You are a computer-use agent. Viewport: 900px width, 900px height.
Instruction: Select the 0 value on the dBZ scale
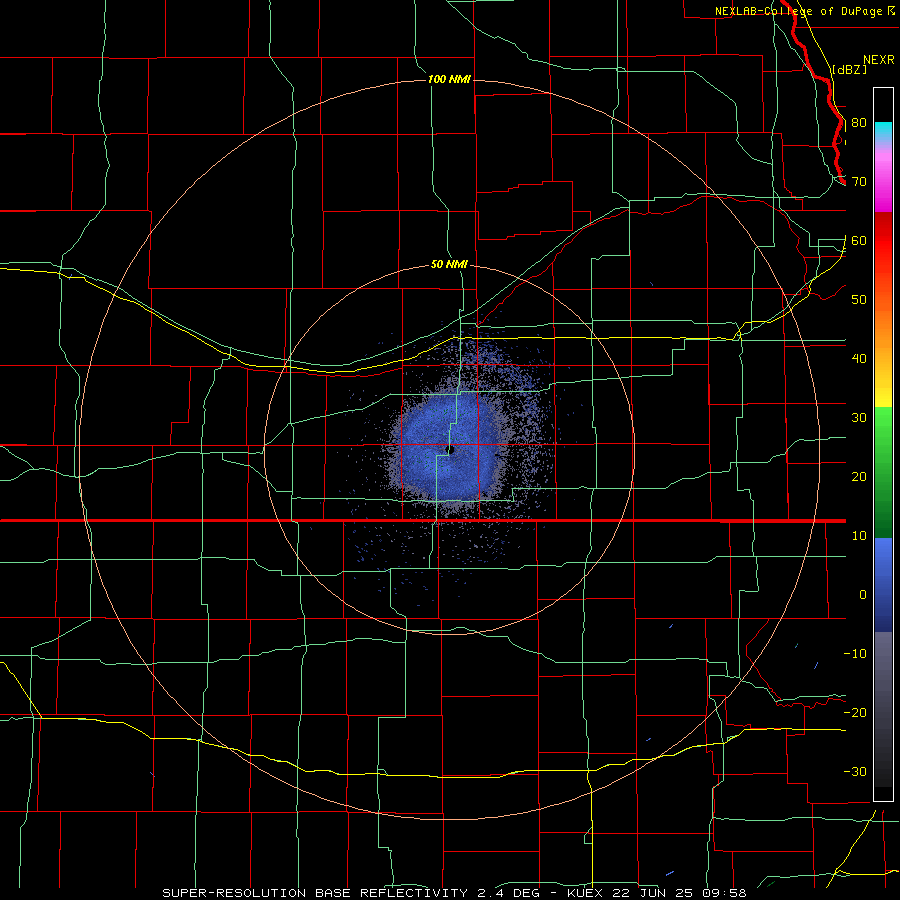863,595
